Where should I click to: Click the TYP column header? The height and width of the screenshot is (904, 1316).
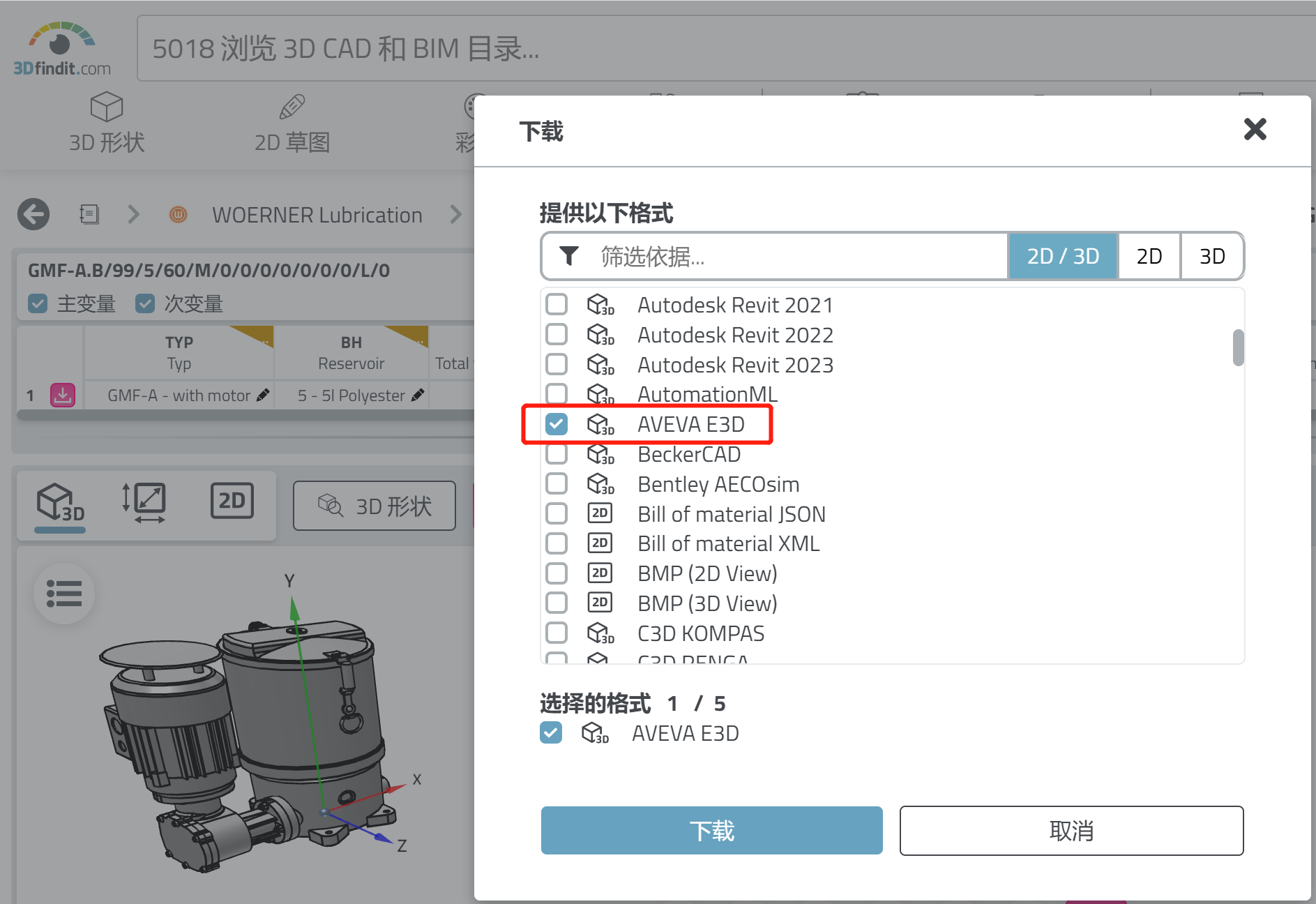click(179, 352)
